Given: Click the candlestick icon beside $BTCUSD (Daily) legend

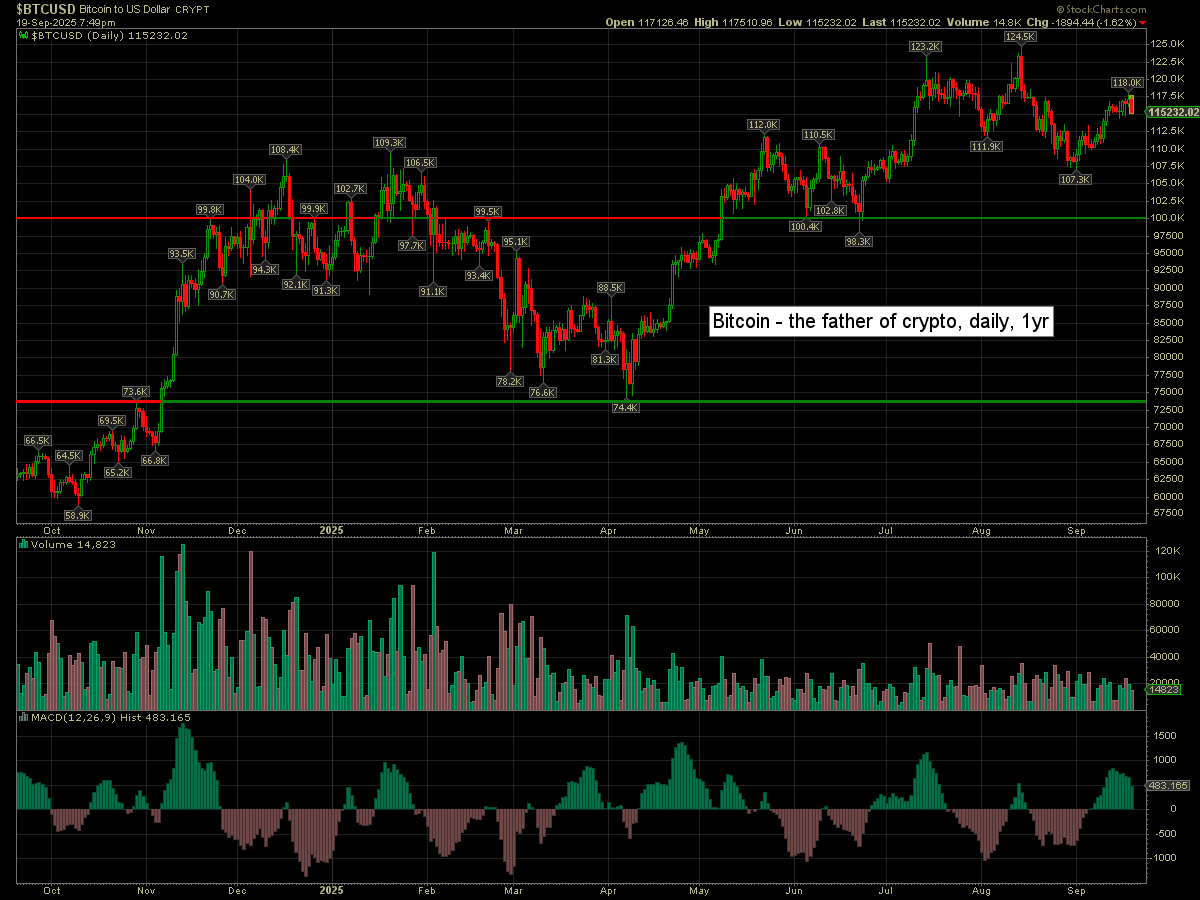Looking at the screenshot, I should pos(25,35).
